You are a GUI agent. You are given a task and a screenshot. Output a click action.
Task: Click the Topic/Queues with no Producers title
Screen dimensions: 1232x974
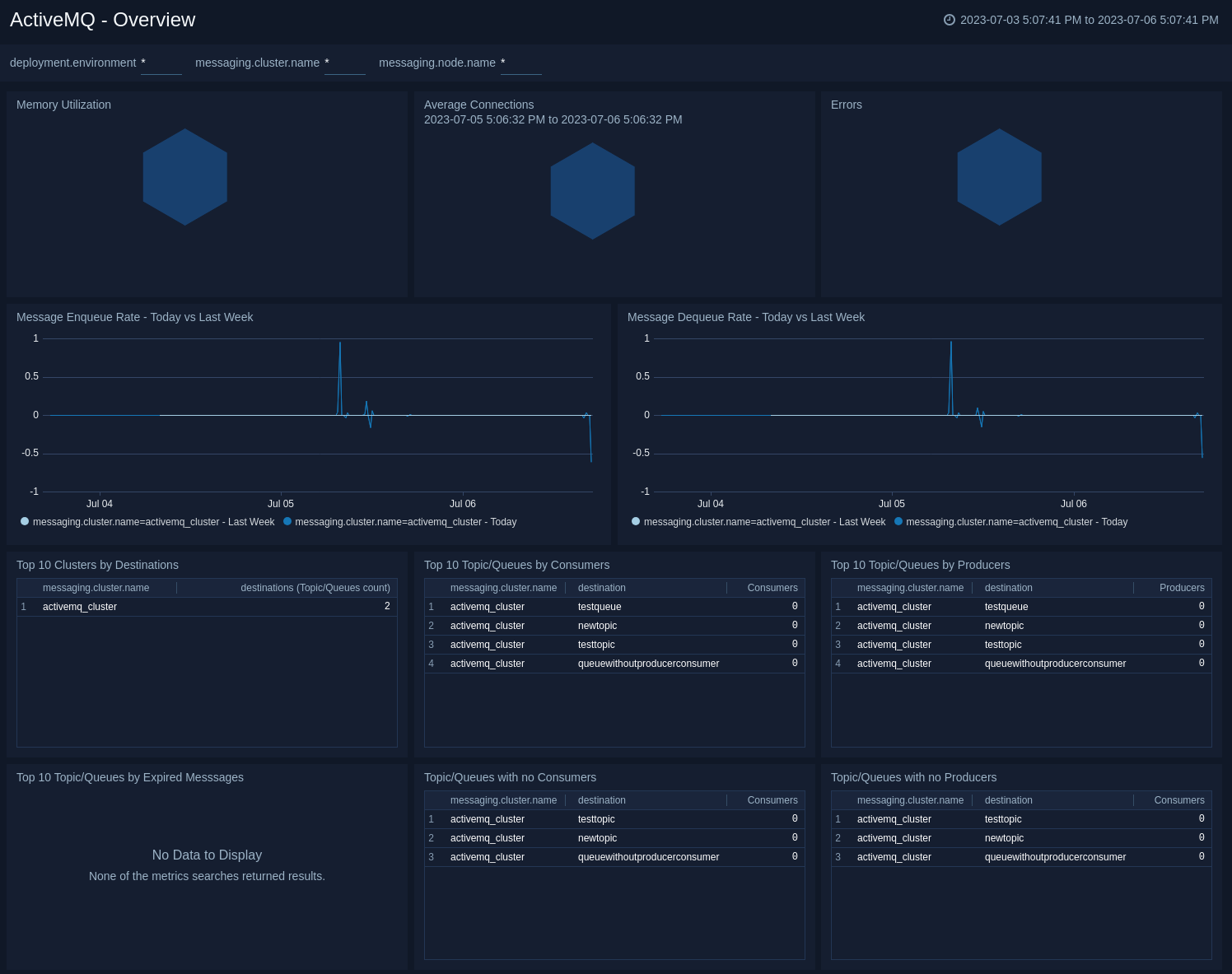(914, 777)
